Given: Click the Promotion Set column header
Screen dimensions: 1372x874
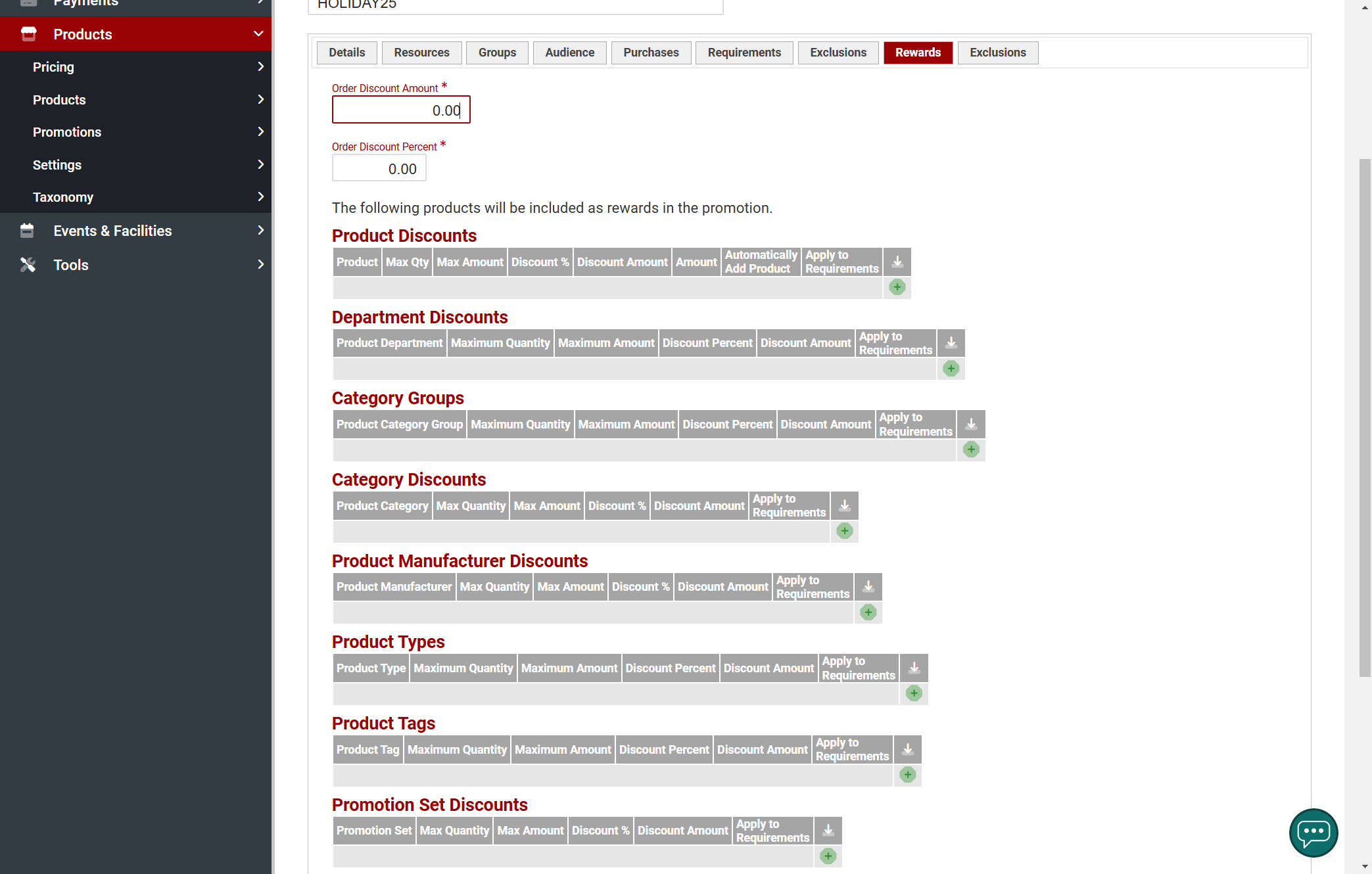Looking at the screenshot, I should pyautogui.click(x=374, y=831).
